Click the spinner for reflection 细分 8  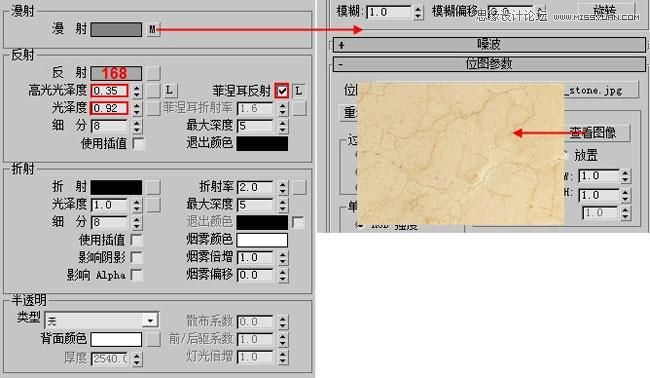[x=136, y=126]
